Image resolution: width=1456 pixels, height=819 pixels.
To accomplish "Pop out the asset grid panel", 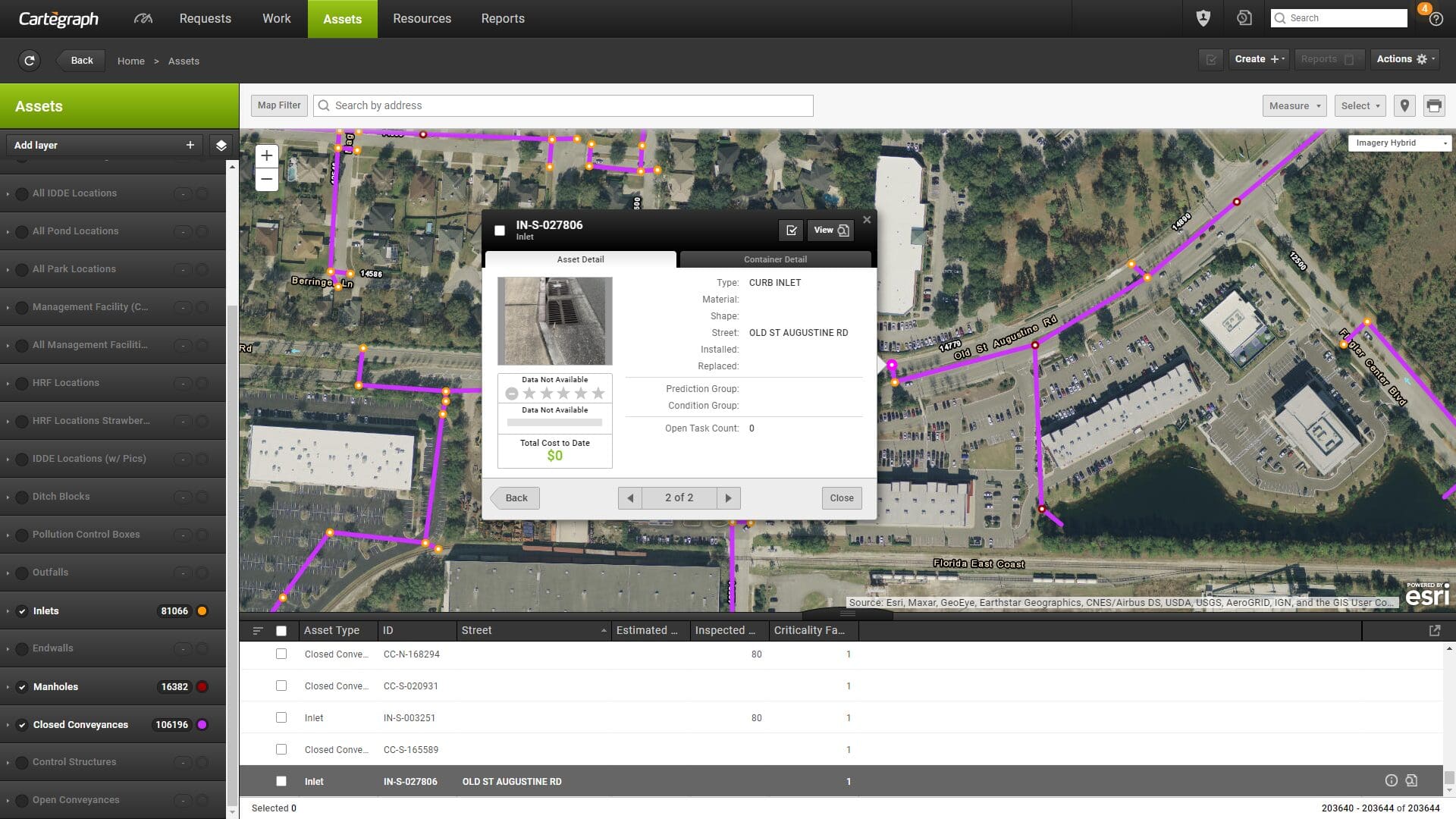I will (1434, 630).
